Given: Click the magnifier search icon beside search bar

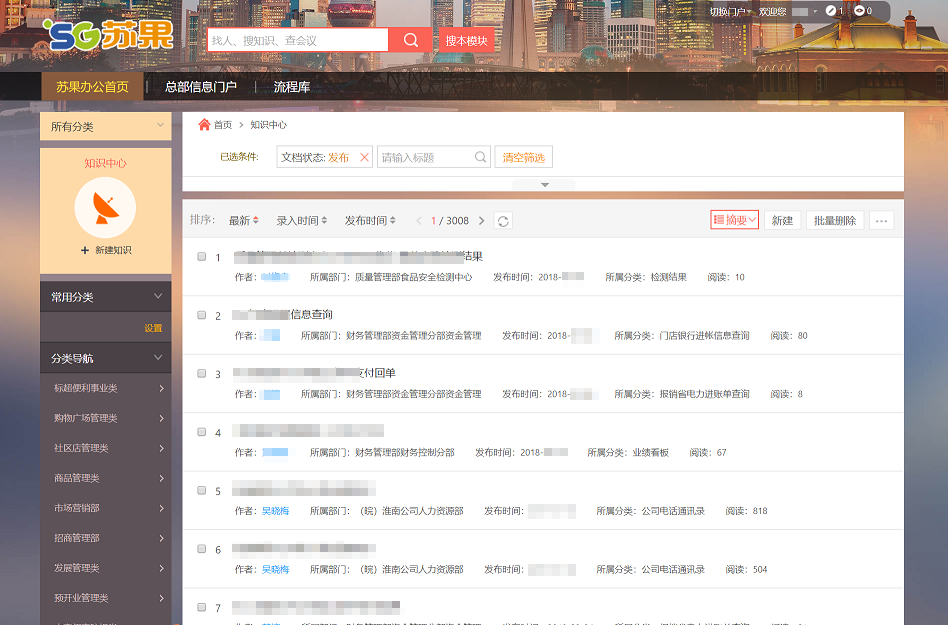Looking at the screenshot, I should pyautogui.click(x=410, y=40).
